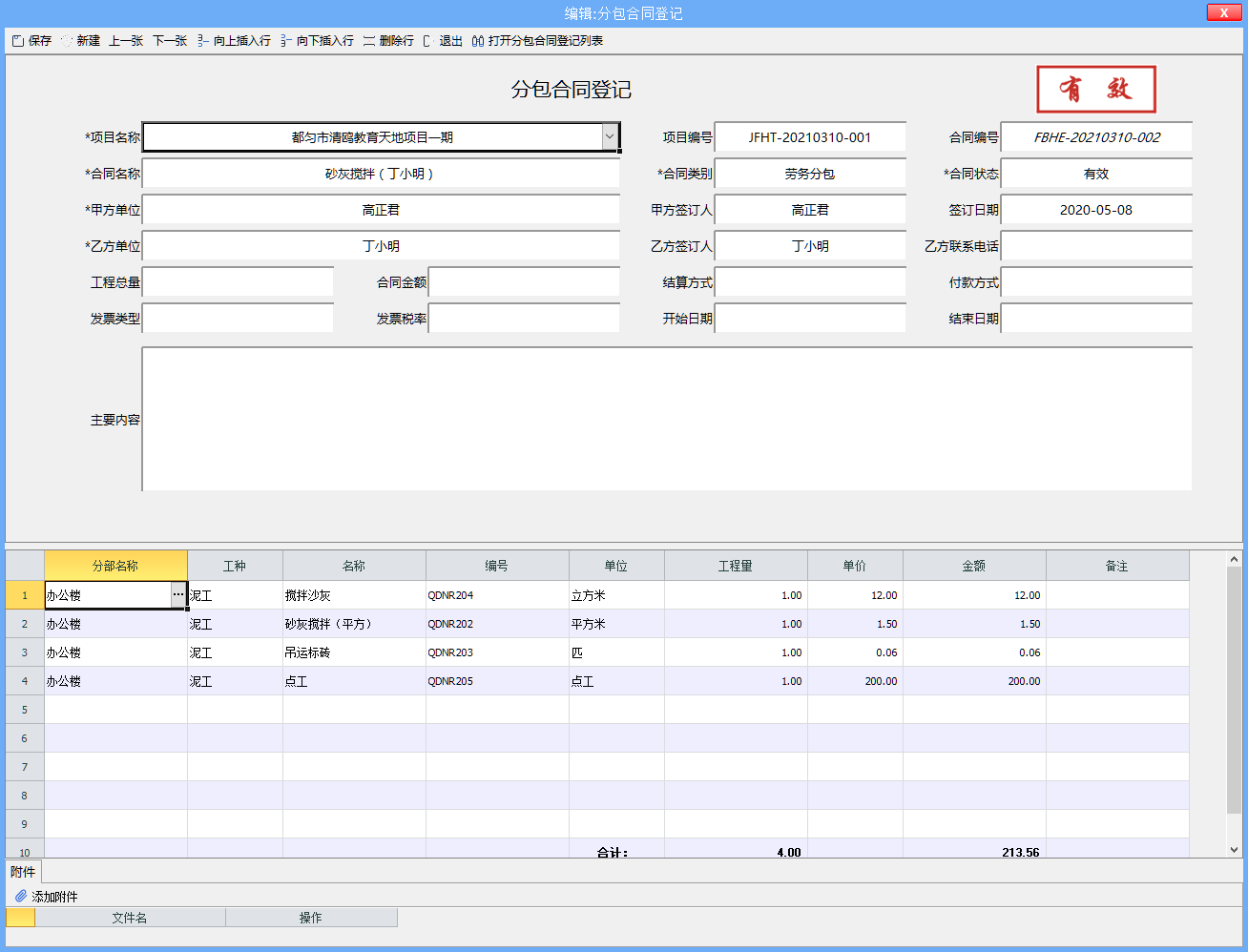
Task: Select row header number 3
Action: (x=25, y=652)
